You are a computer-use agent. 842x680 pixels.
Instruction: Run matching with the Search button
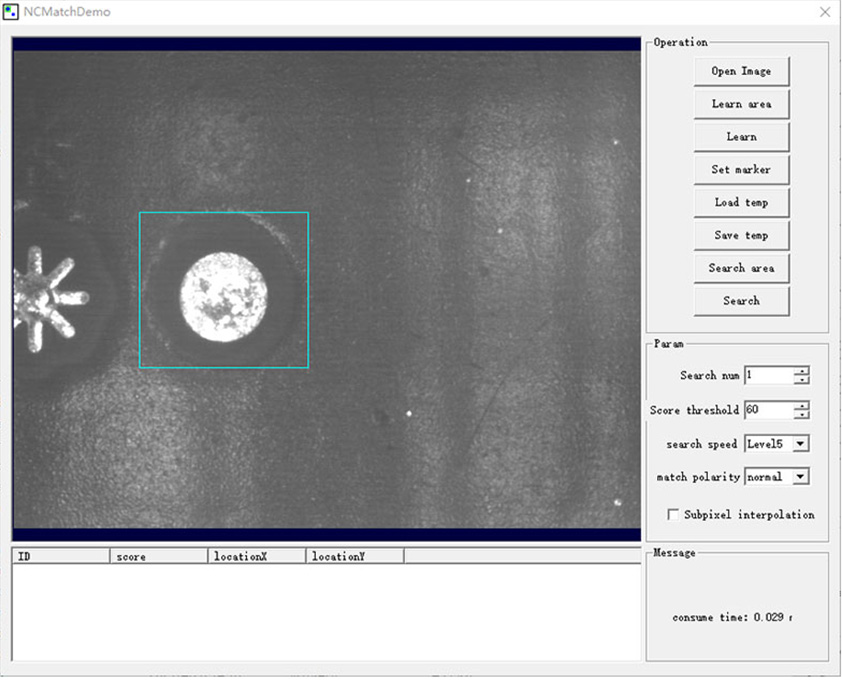point(741,301)
